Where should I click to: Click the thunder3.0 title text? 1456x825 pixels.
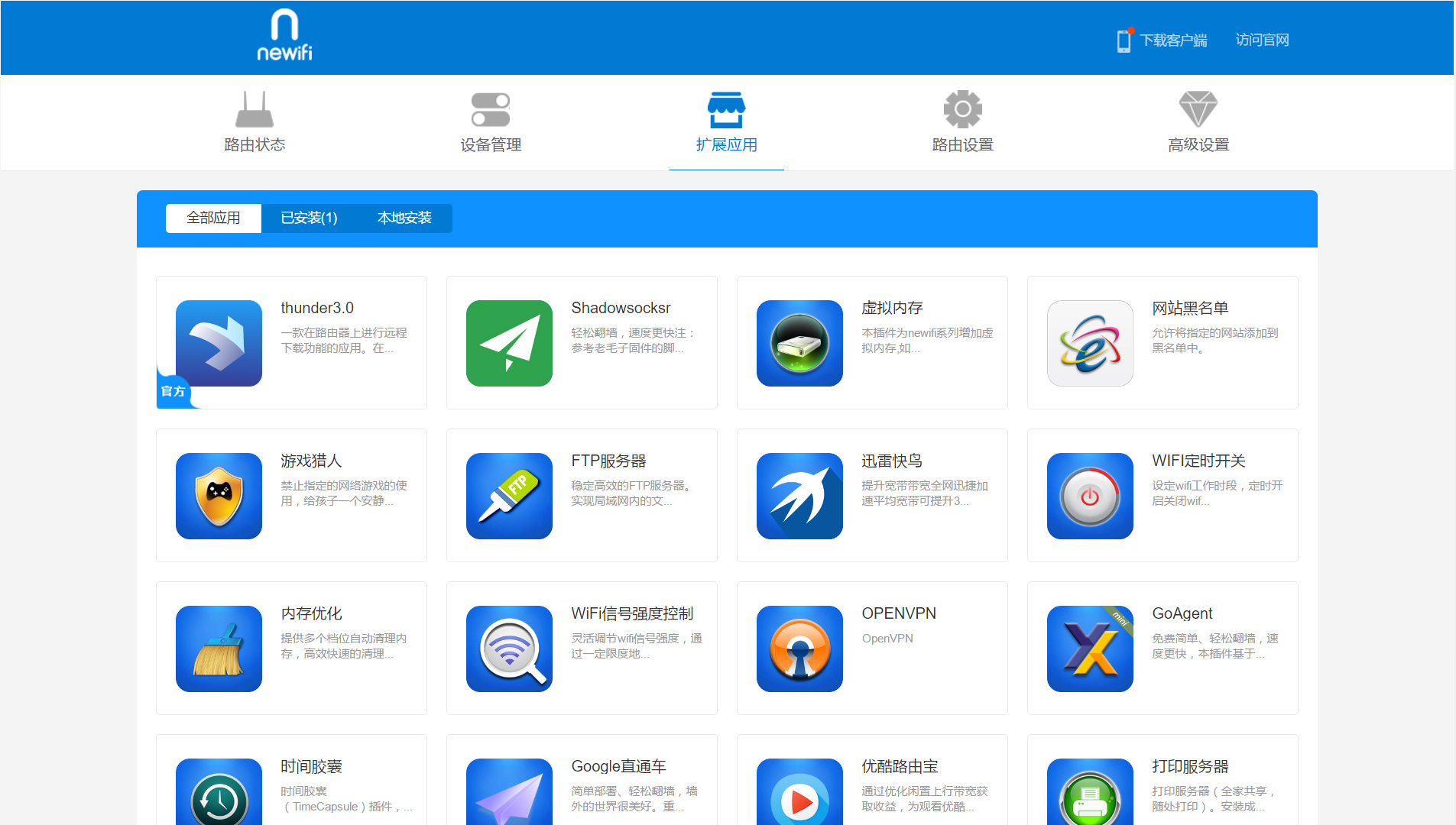(x=317, y=308)
